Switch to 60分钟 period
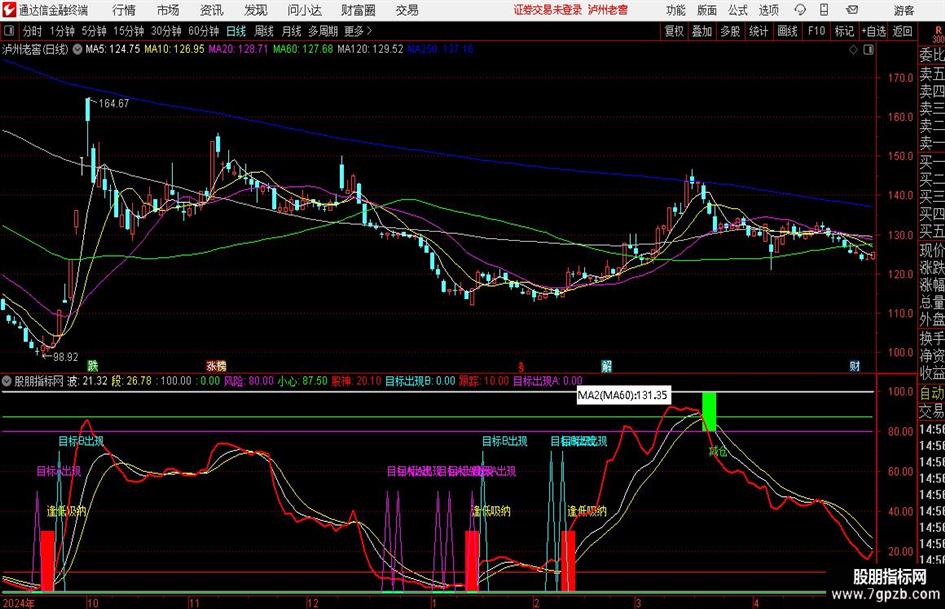The width and height of the screenshot is (945, 609). click(x=204, y=31)
